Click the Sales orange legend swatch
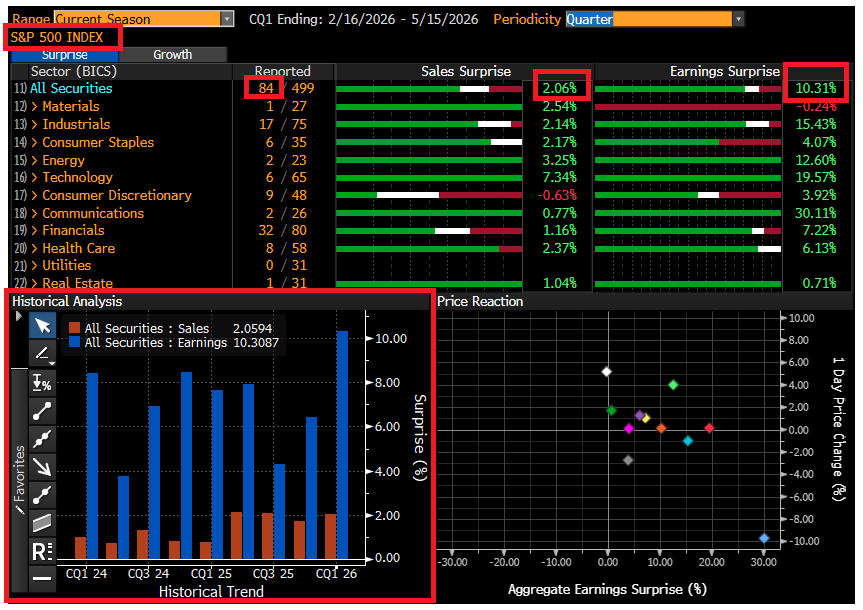 74,328
